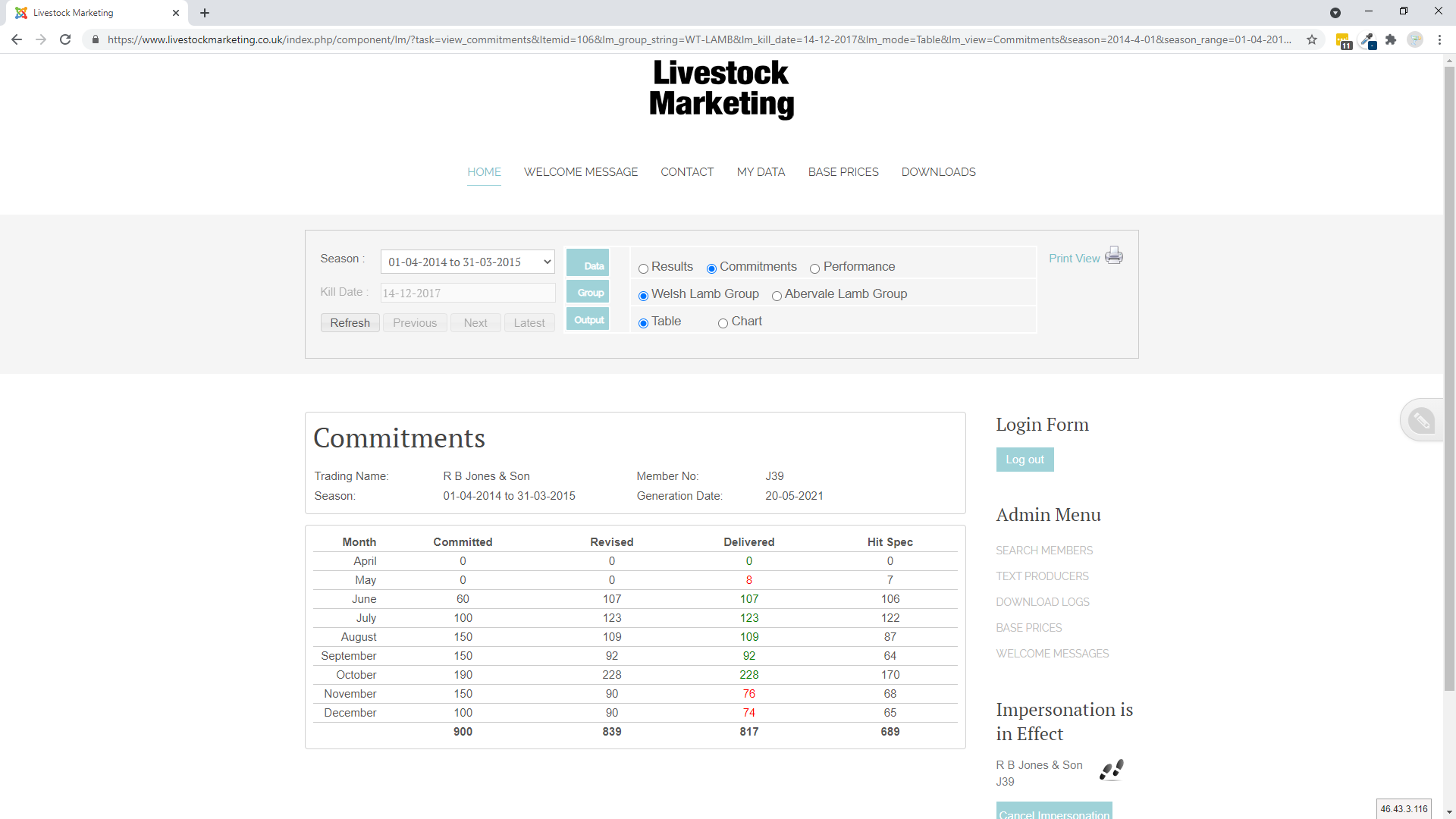
Task: Open the SEARCH MEMBERS admin link
Action: point(1044,551)
